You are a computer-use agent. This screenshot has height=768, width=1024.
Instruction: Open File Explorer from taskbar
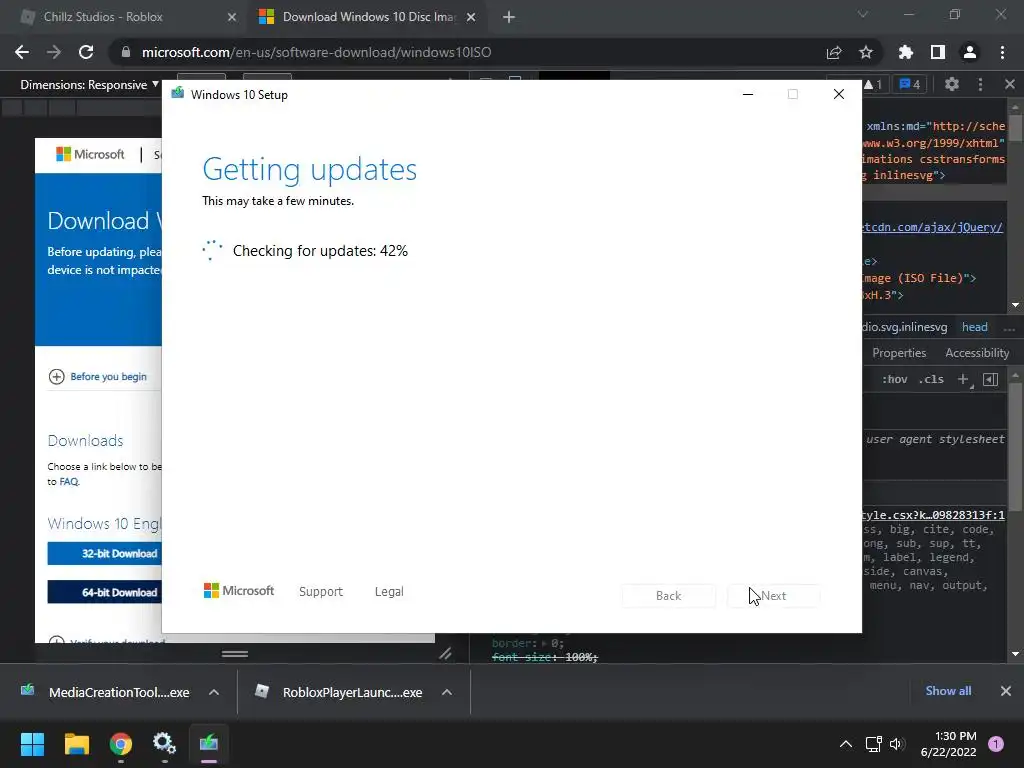[76, 744]
